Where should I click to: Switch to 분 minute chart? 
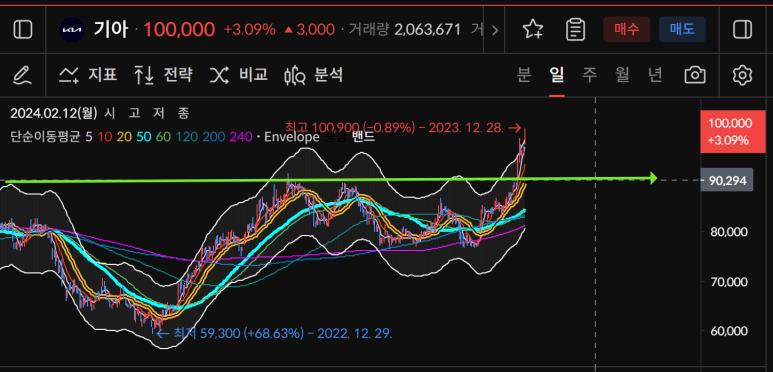pos(524,75)
